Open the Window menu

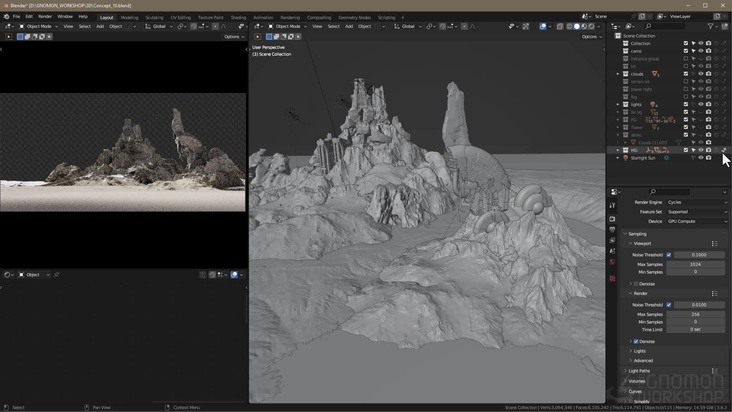[65, 16]
